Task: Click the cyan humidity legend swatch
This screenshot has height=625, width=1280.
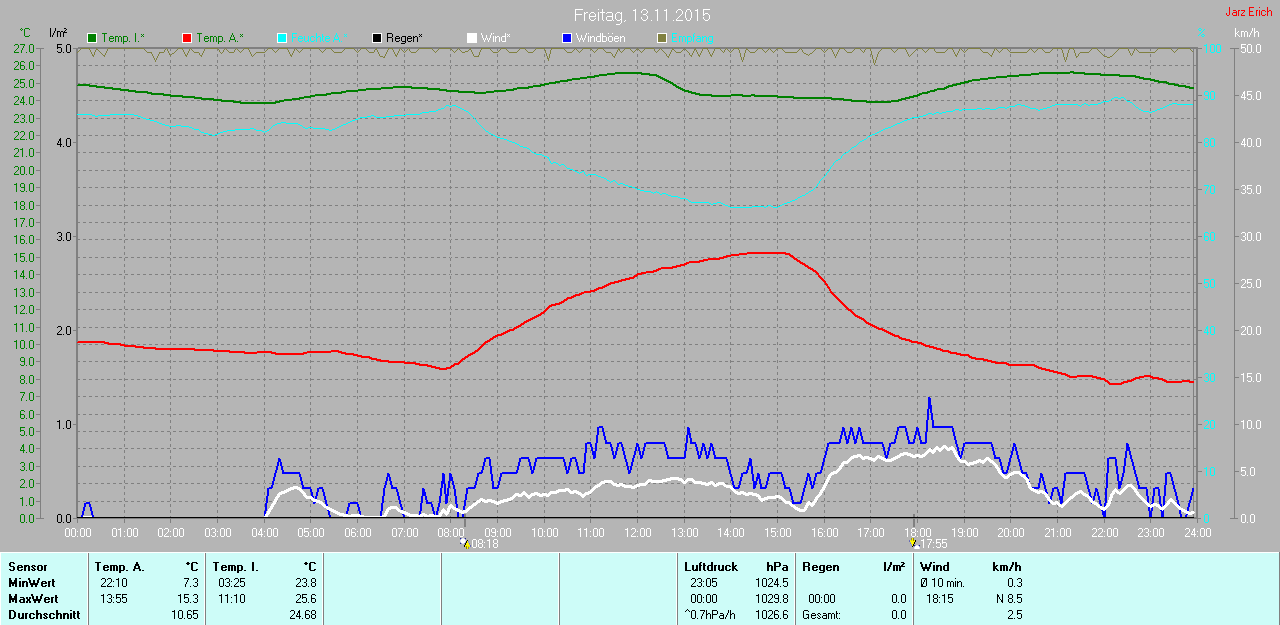Action: tap(282, 38)
